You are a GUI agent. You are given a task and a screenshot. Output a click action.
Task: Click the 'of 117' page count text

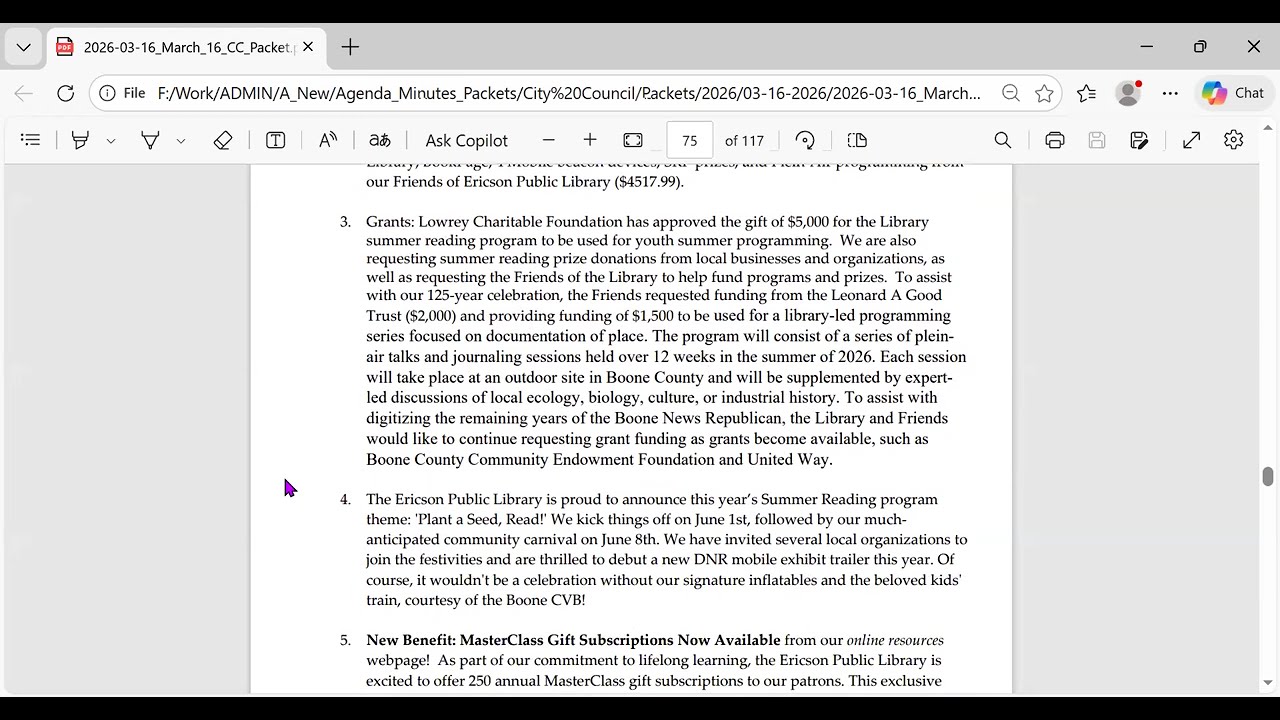[744, 141]
